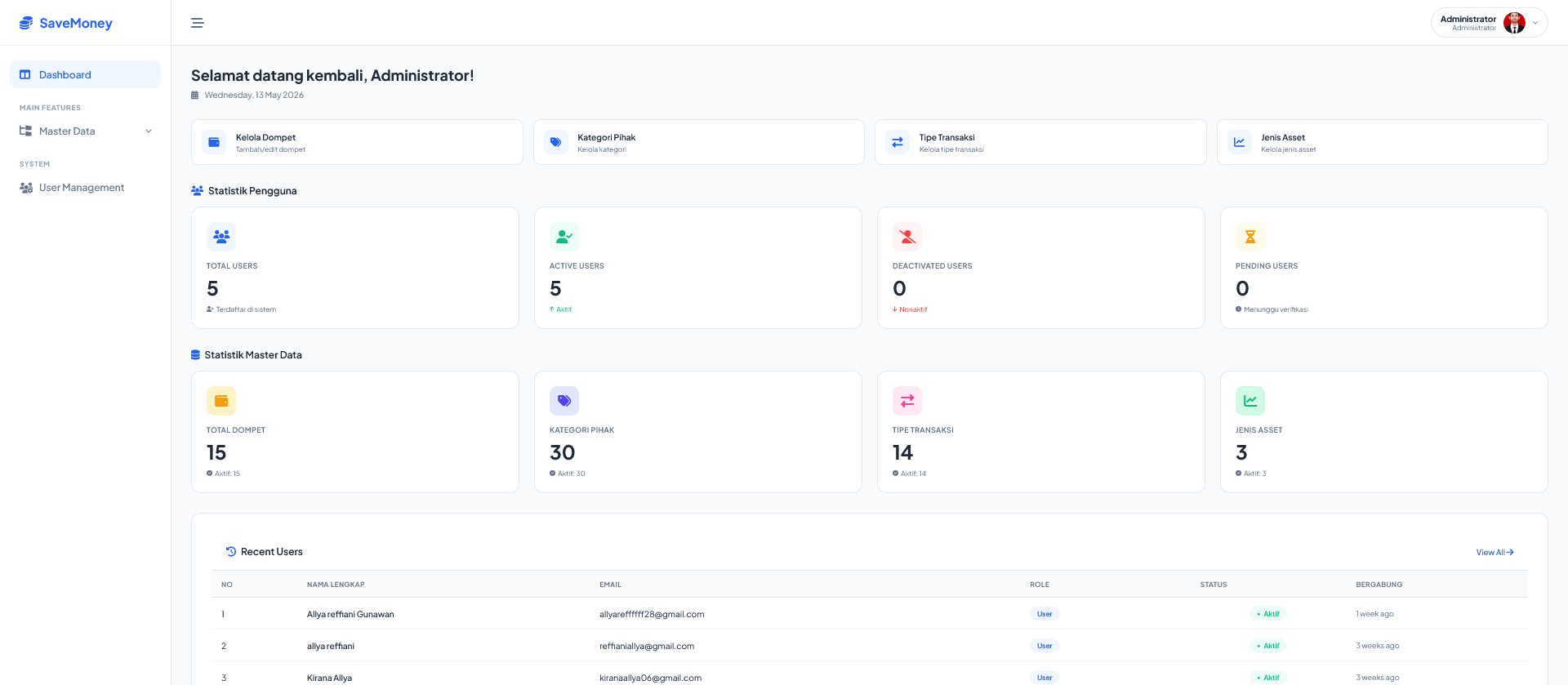The image size is (1568, 685).
Task: Click the Kategori Pihak tag icon
Action: [x=556, y=142]
